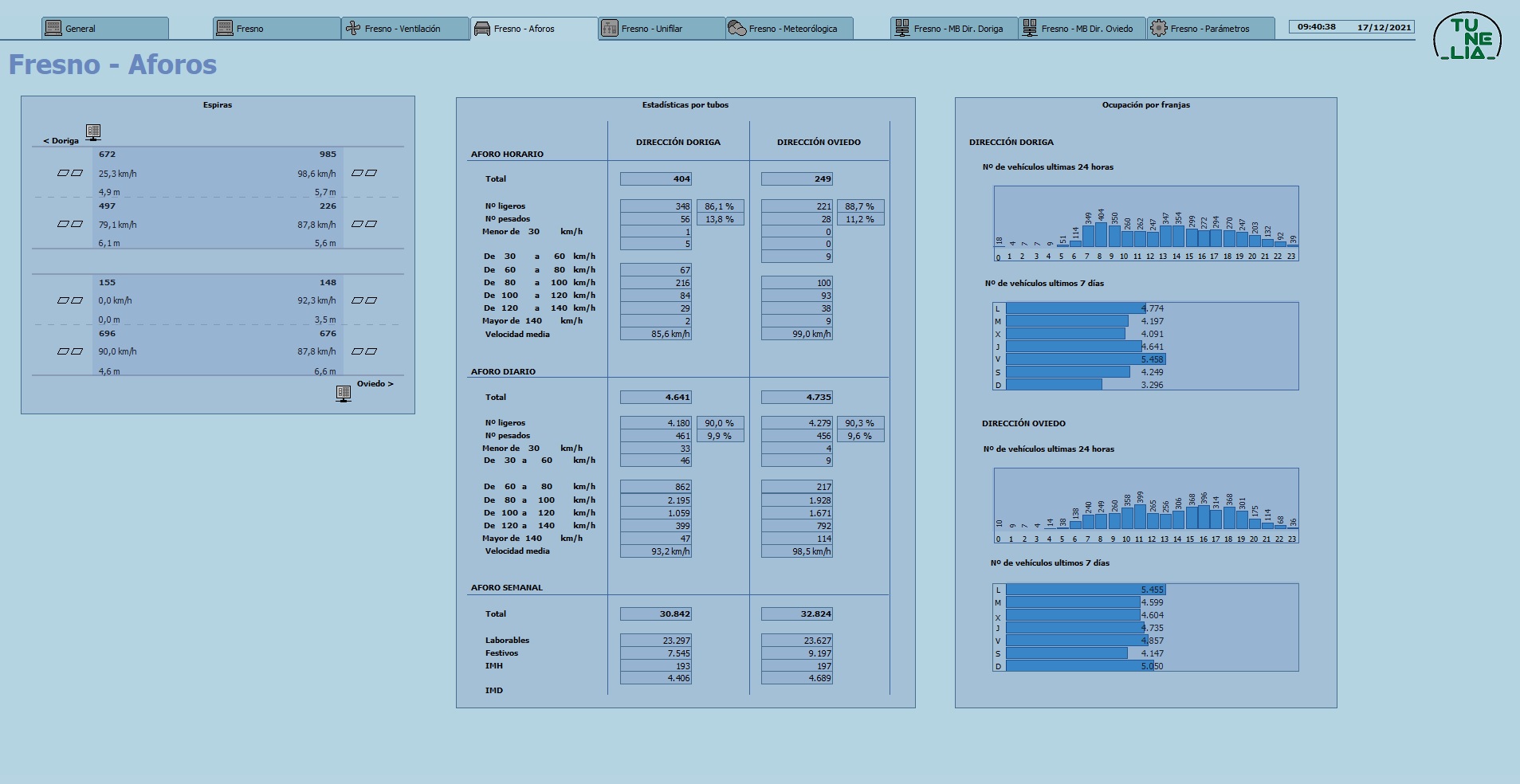This screenshot has width=1520, height=784.
Task: Open Fresno - Unifilar tab
Action: click(x=662, y=28)
